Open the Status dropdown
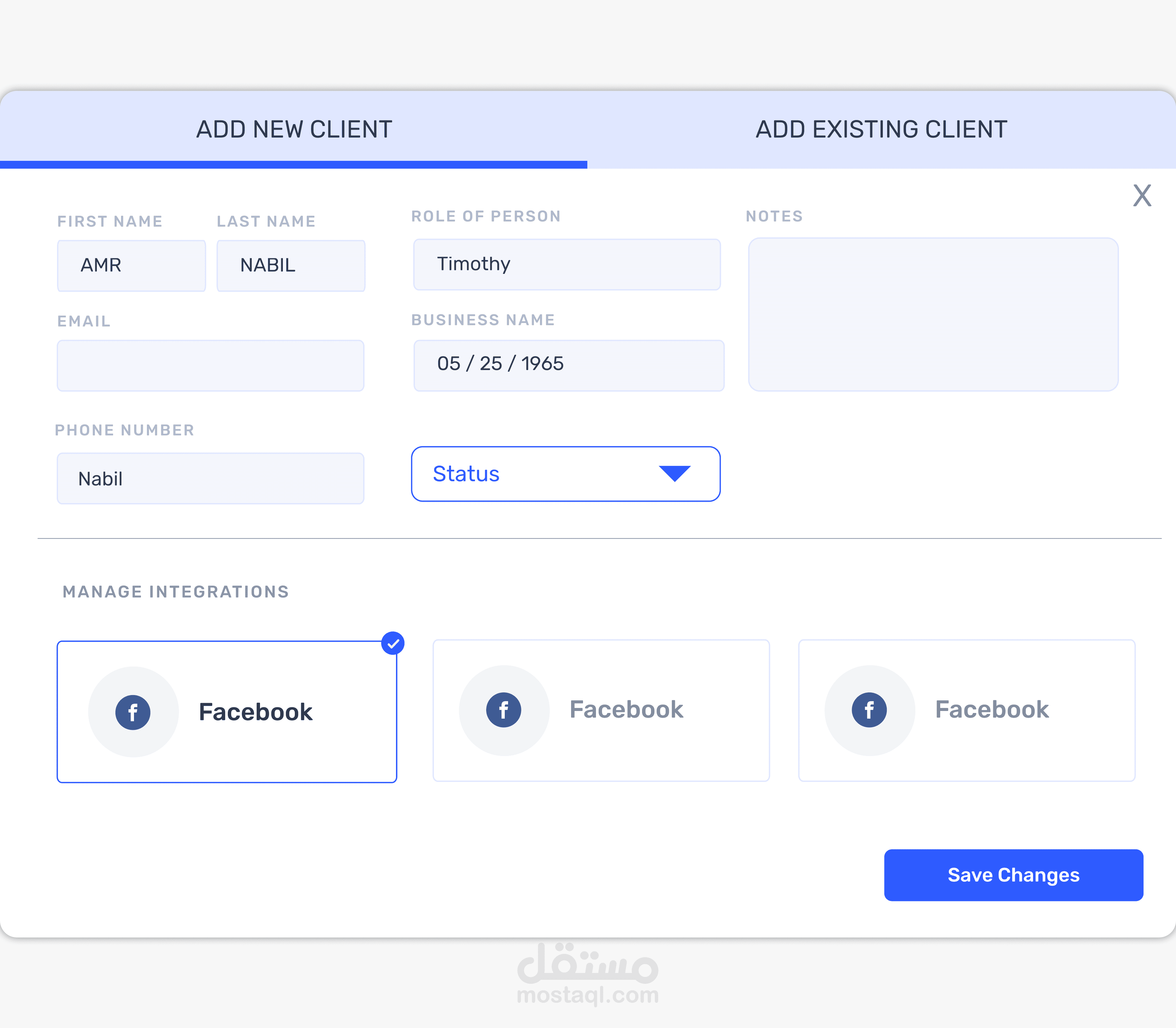The width and height of the screenshot is (1176, 1028). click(x=565, y=474)
